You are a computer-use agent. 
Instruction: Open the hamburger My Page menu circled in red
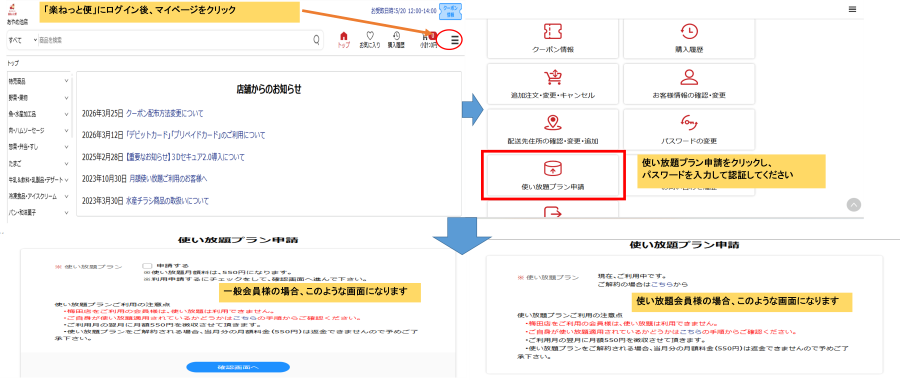pyautogui.click(x=455, y=40)
